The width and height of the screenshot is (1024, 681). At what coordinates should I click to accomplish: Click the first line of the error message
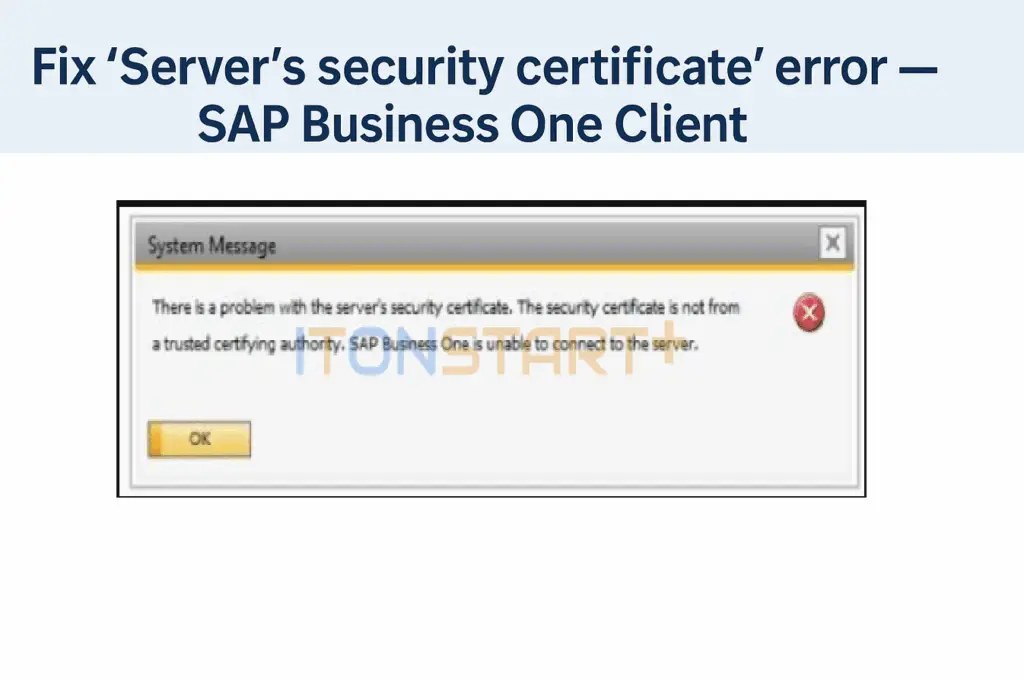pos(445,308)
